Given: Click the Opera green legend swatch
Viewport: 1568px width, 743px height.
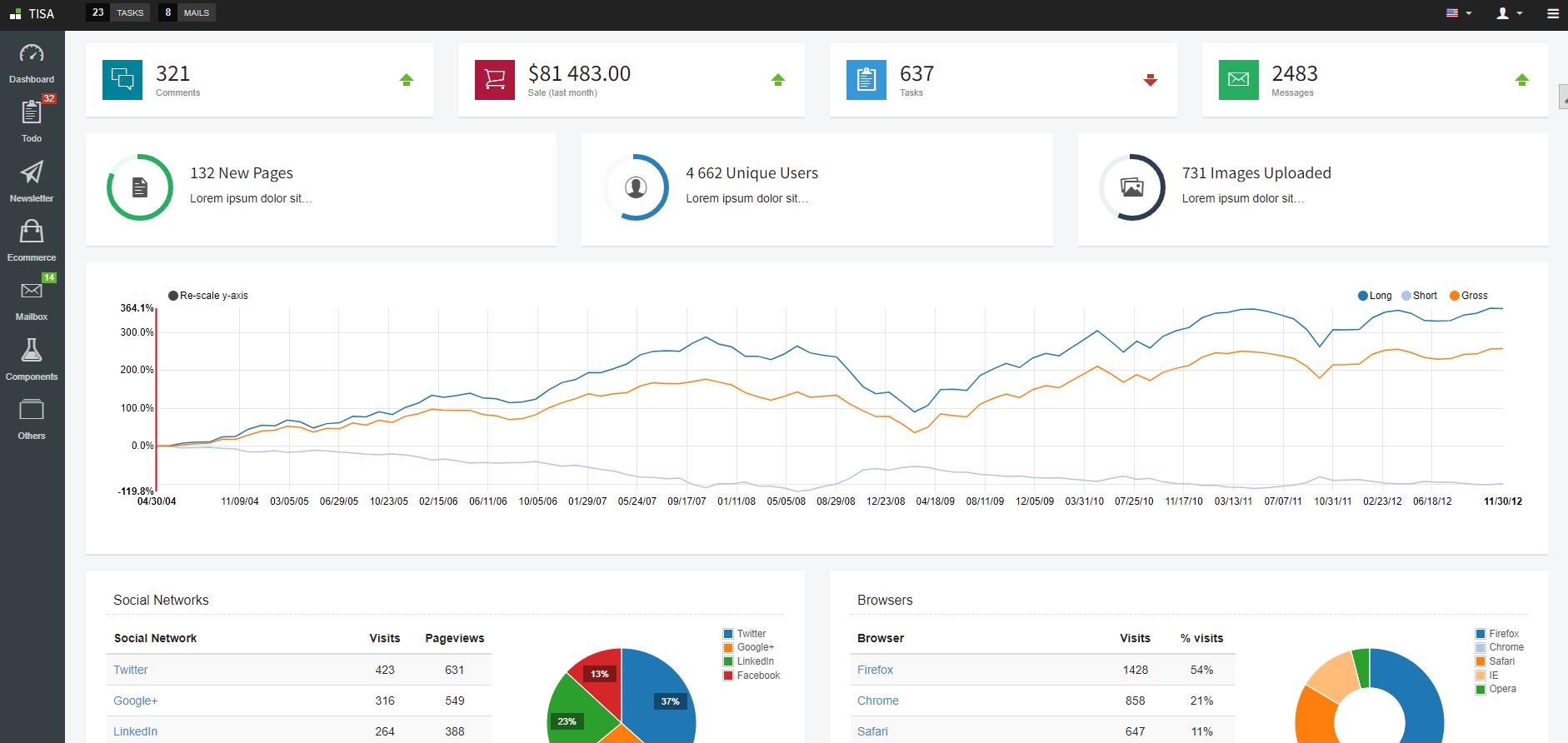Looking at the screenshot, I should pos(1481,689).
